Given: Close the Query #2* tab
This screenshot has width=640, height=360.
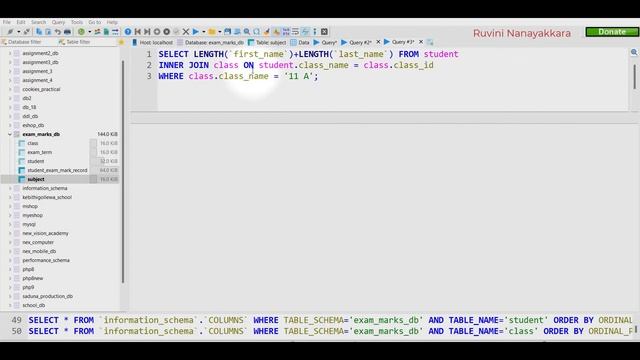Looking at the screenshot, I should point(378,42).
